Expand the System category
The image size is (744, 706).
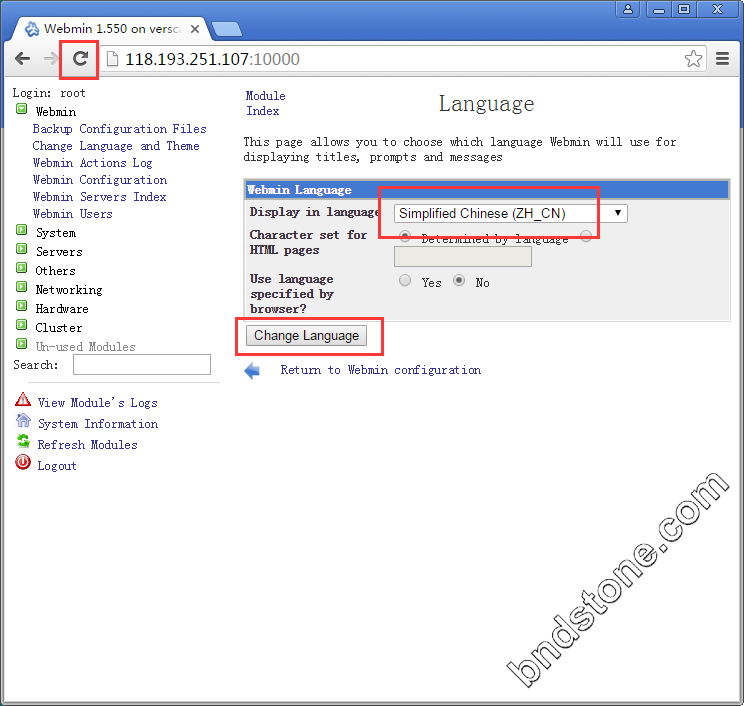pos(21,230)
